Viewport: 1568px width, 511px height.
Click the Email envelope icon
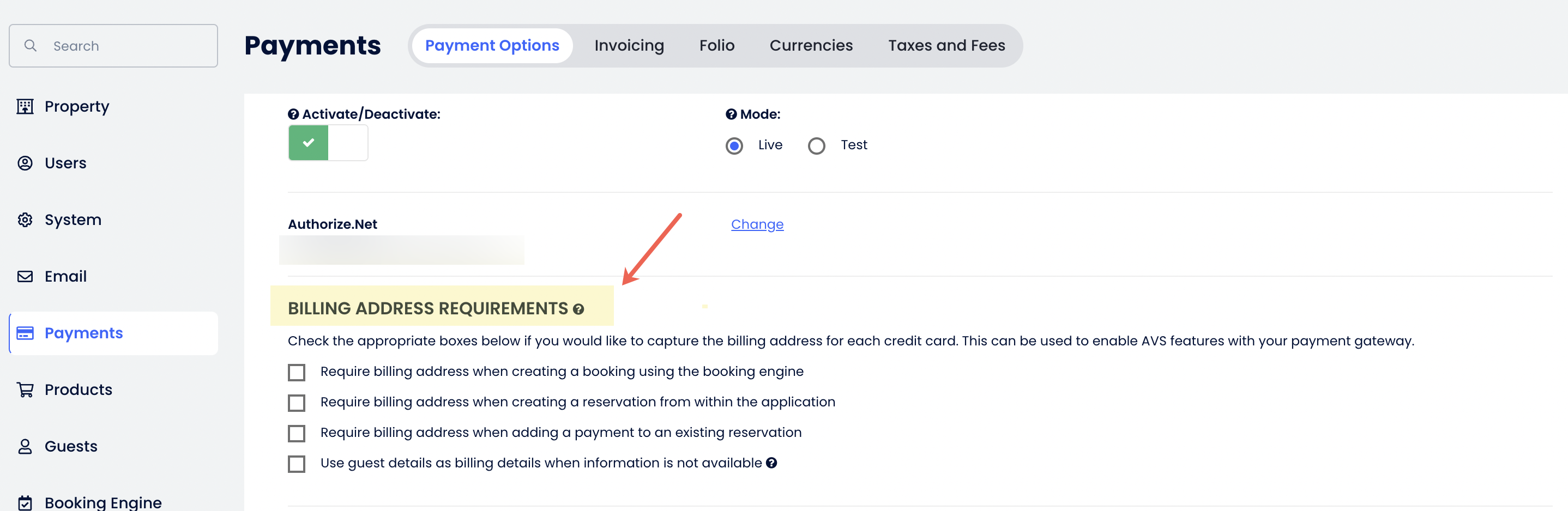coord(25,276)
